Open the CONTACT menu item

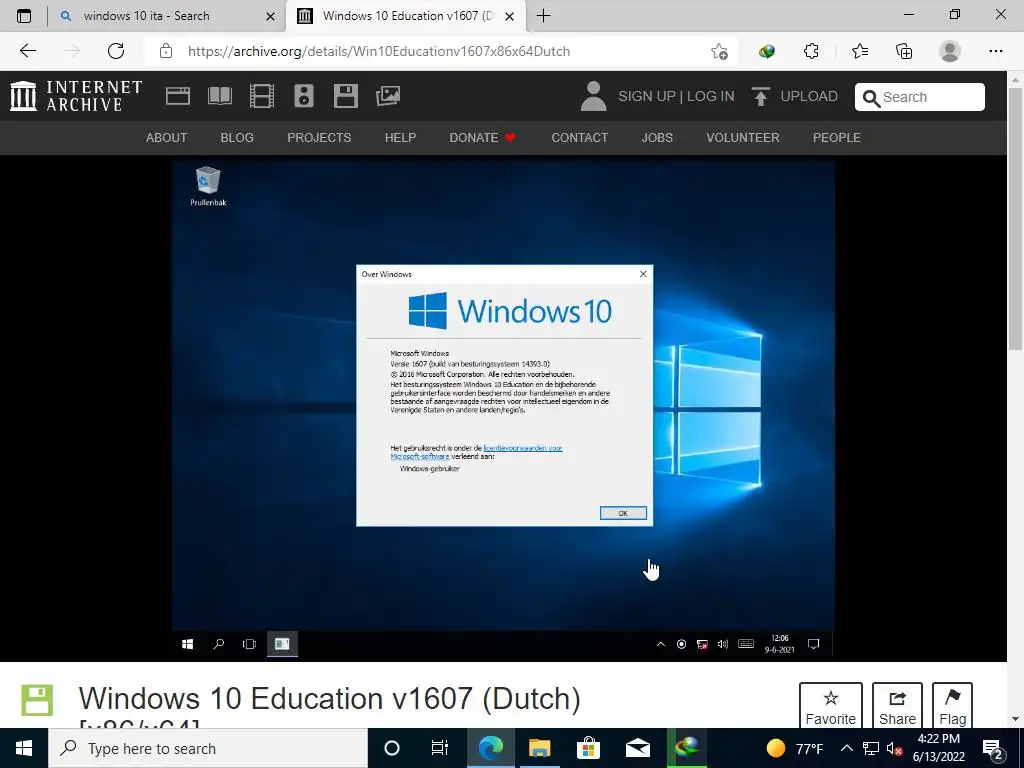pos(579,138)
